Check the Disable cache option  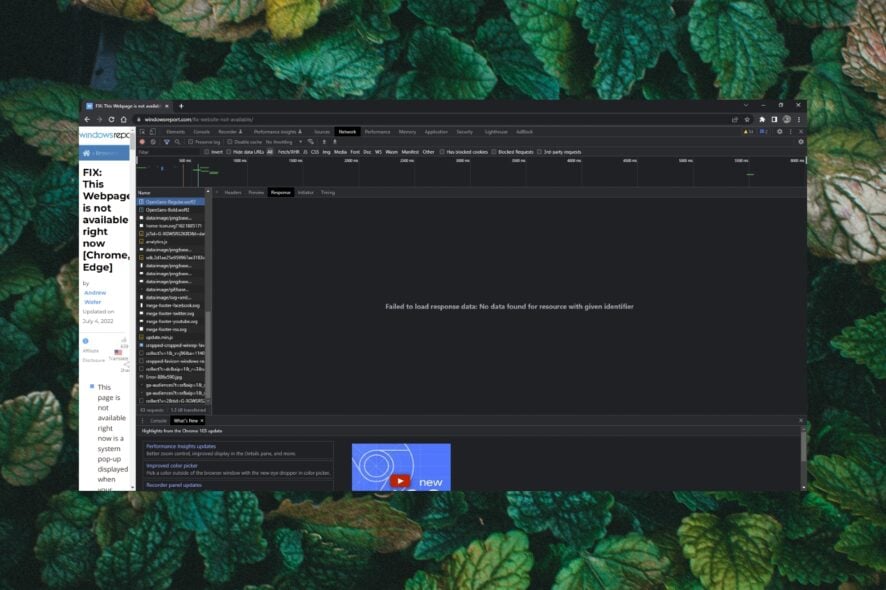(229, 142)
